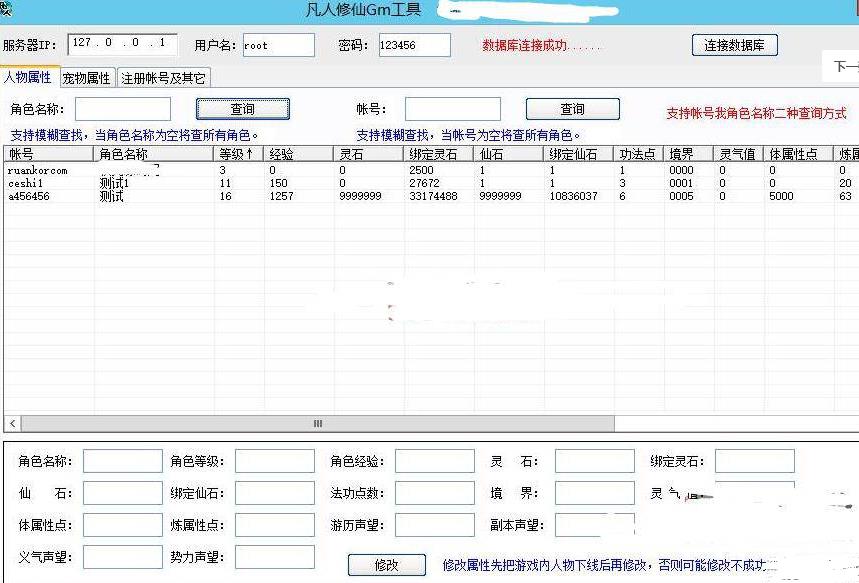
Task: Click the 帐号 search box
Action: (451, 108)
